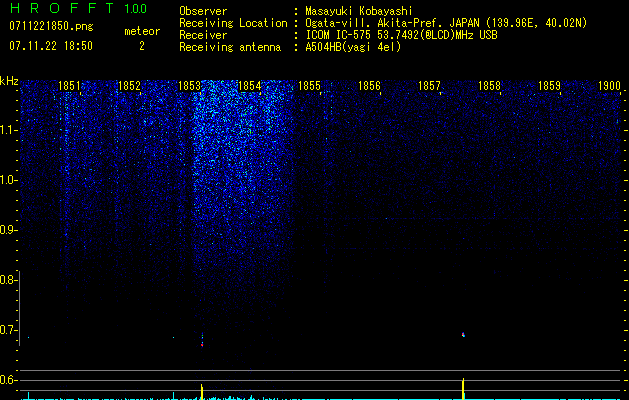
Task: Click the 1851 time marker
Action: click(x=69, y=86)
